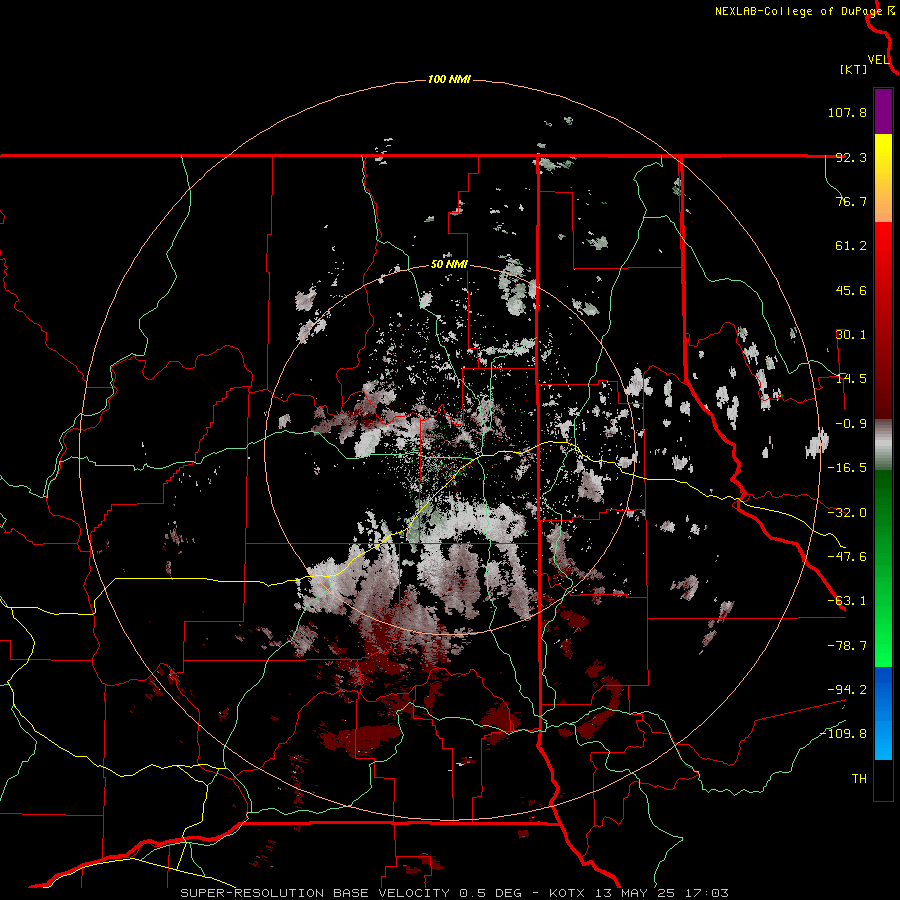Select the -47.6 scale value
The image size is (900, 900).
coord(847,557)
